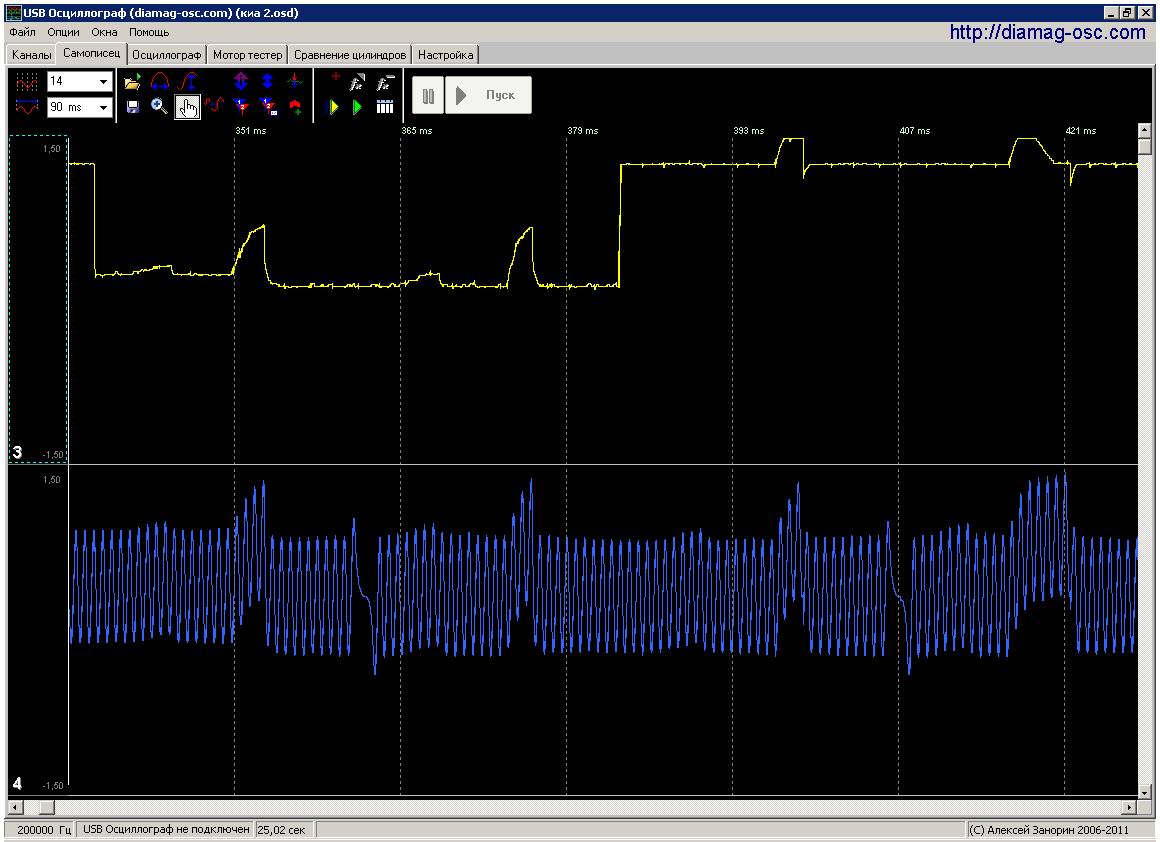
Task: Click the vertical scrollbar up arrow
Action: click(1145, 131)
